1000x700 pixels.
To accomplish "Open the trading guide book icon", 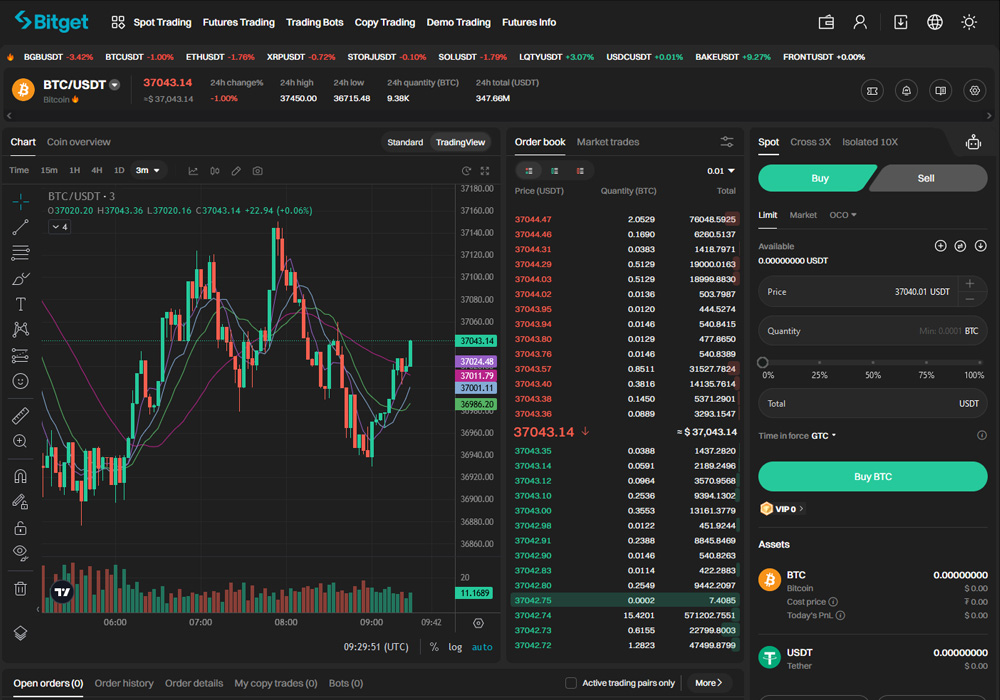I will (941, 91).
